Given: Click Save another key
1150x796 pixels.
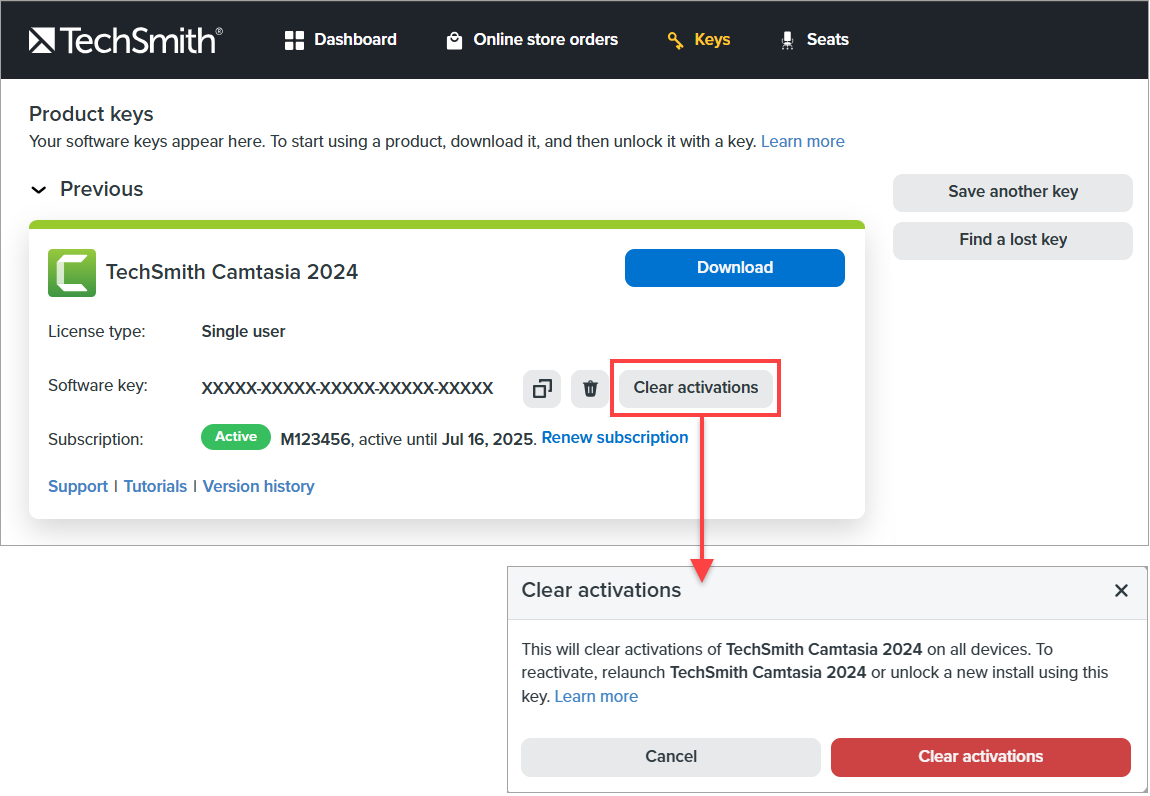Looking at the screenshot, I should 1012,192.
